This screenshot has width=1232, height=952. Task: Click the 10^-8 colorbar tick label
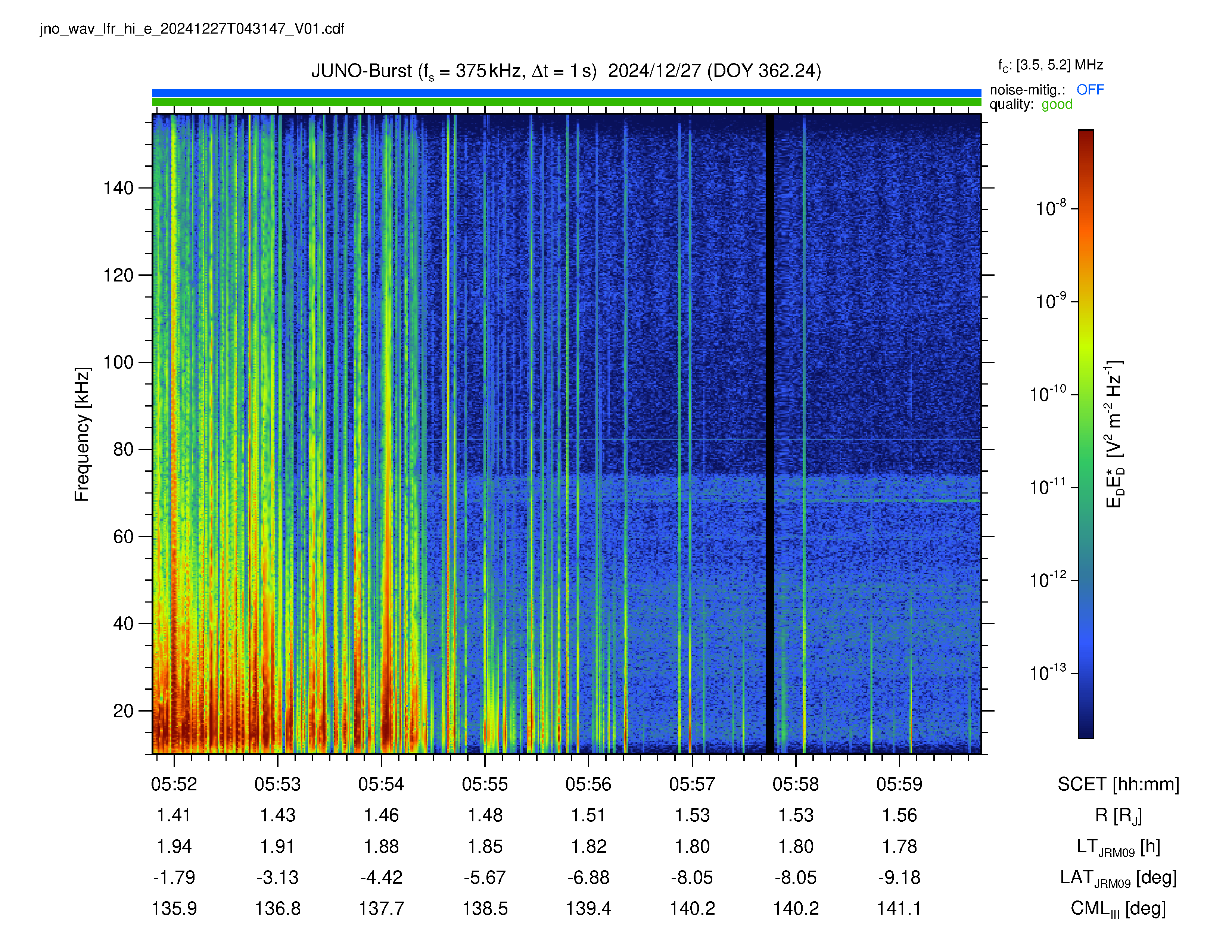[1050, 208]
